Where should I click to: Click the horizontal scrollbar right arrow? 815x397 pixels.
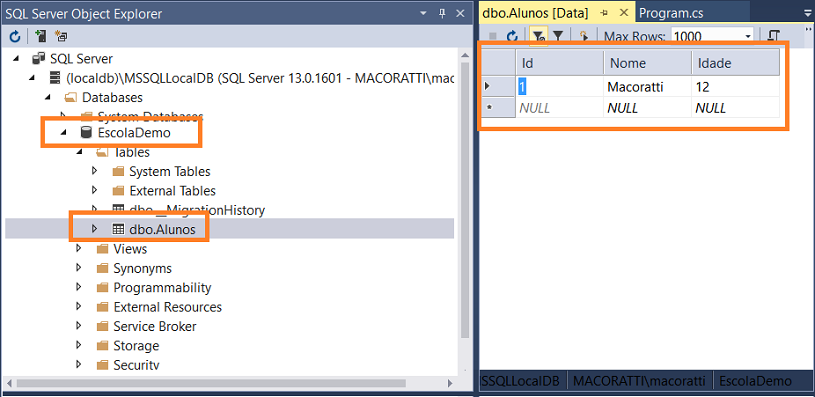[x=449, y=383]
